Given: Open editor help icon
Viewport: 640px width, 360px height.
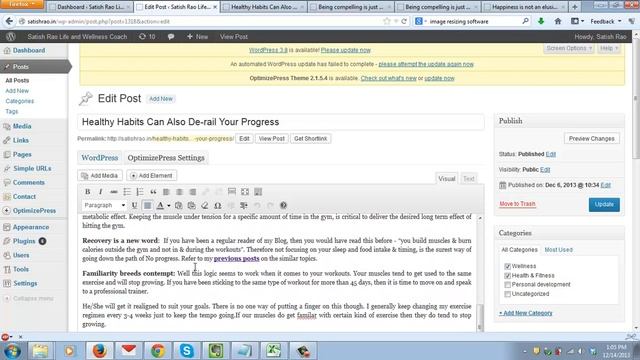Looking at the screenshot, I should point(283,205).
